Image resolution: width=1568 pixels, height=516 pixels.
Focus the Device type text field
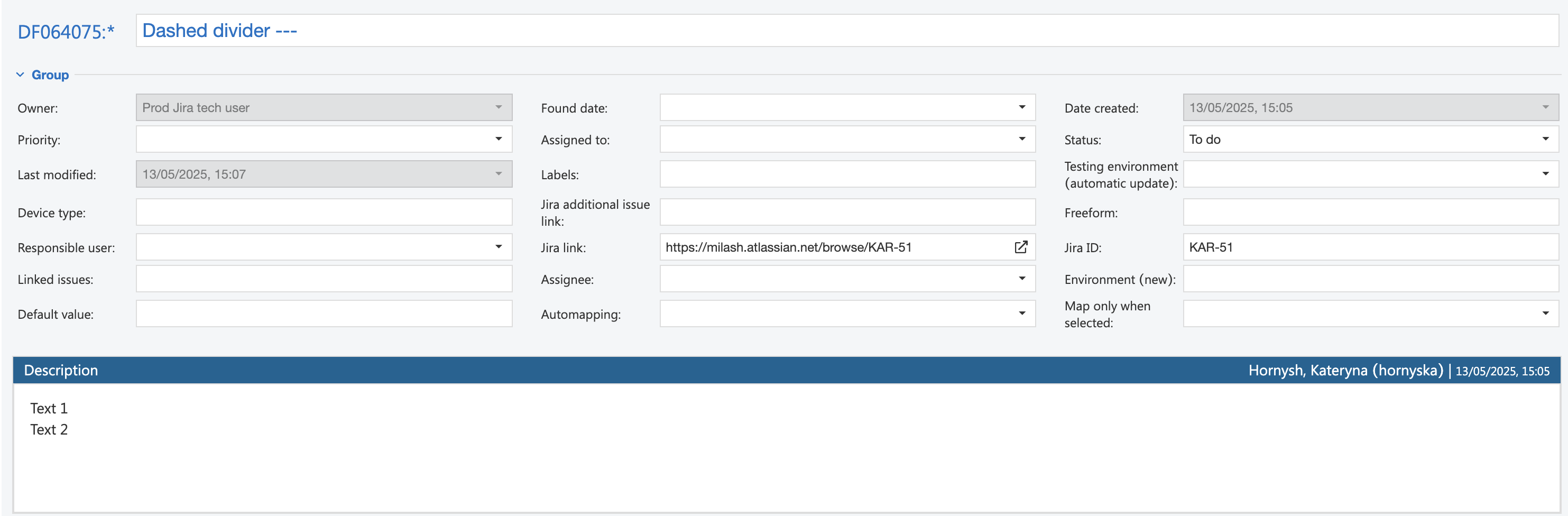(324, 213)
